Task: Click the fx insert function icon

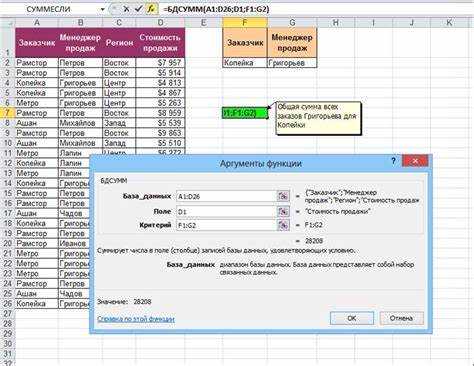Action: [151, 9]
